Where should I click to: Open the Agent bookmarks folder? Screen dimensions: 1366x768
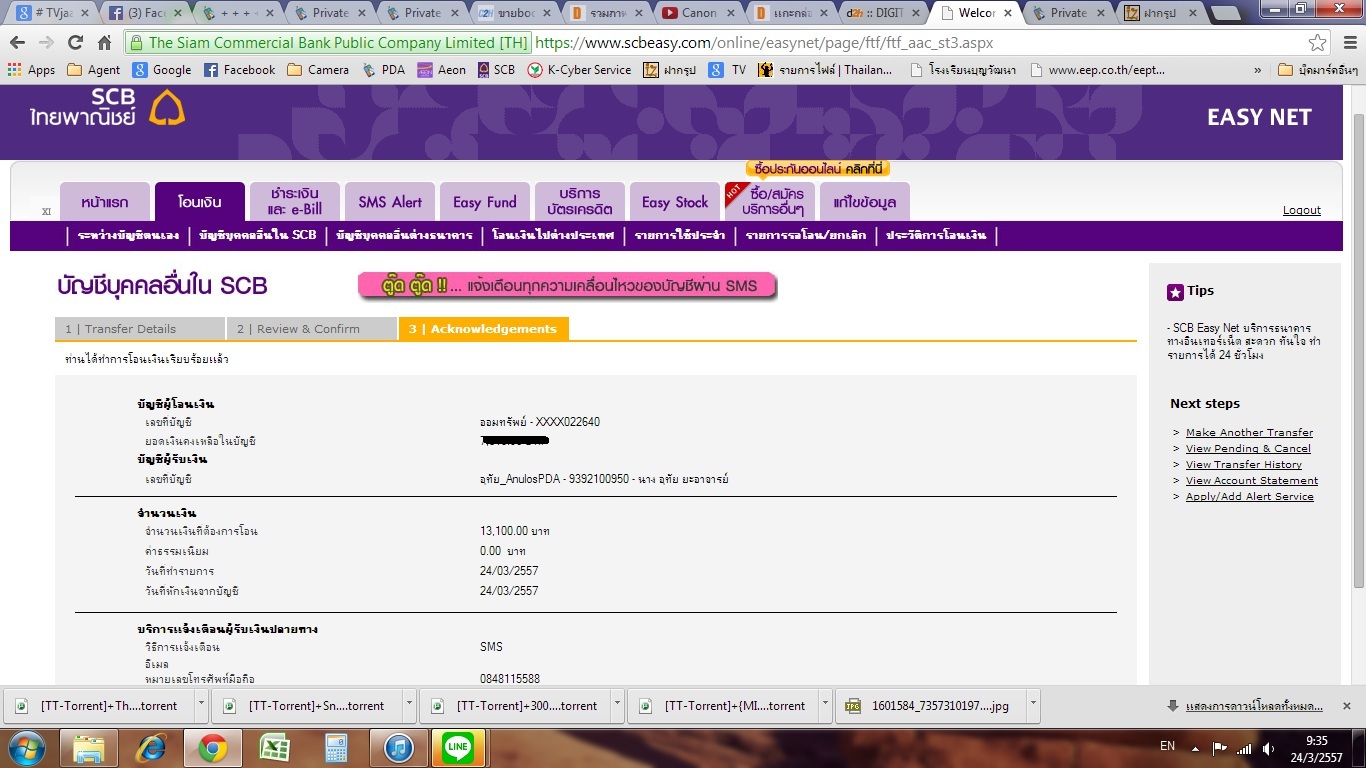93,70
